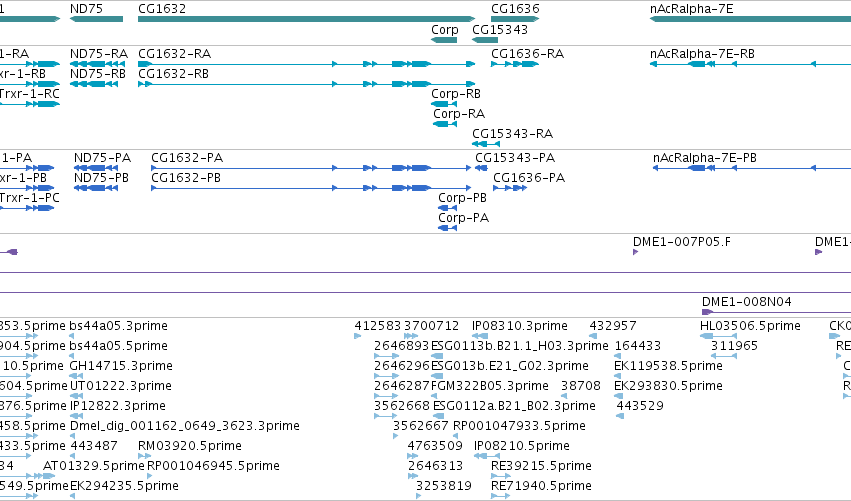Select EST RM03920.5prime
This screenshot has height=501, width=851.
point(190,447)
